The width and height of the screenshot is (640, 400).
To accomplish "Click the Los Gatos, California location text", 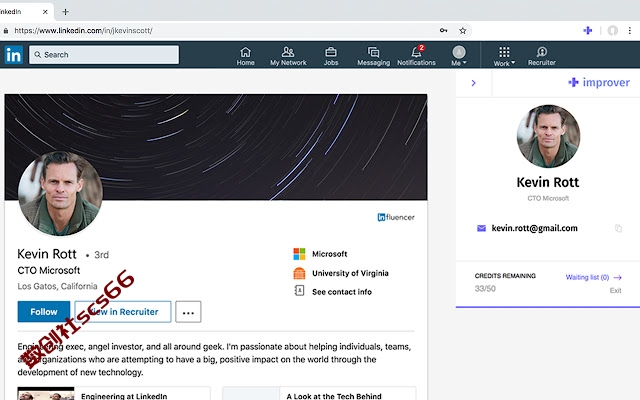I will (58, 286).
